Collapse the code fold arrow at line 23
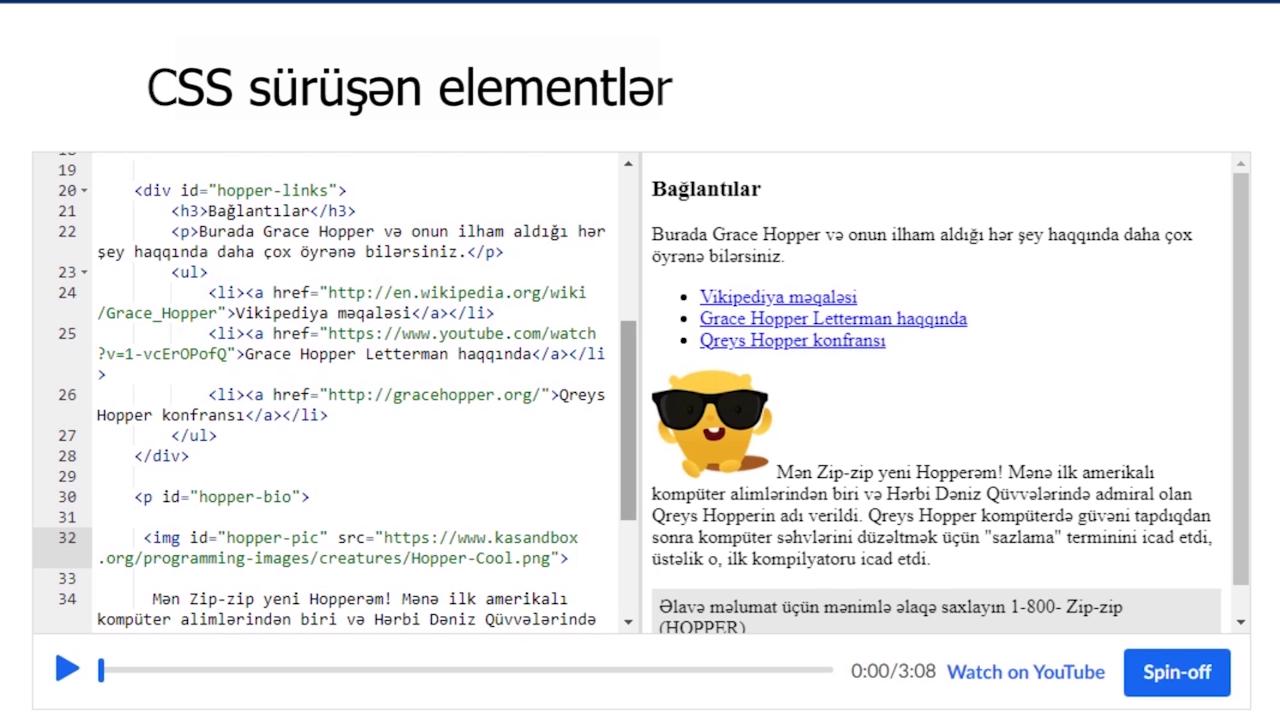1280x720 pixels. (x=85, y=272)
